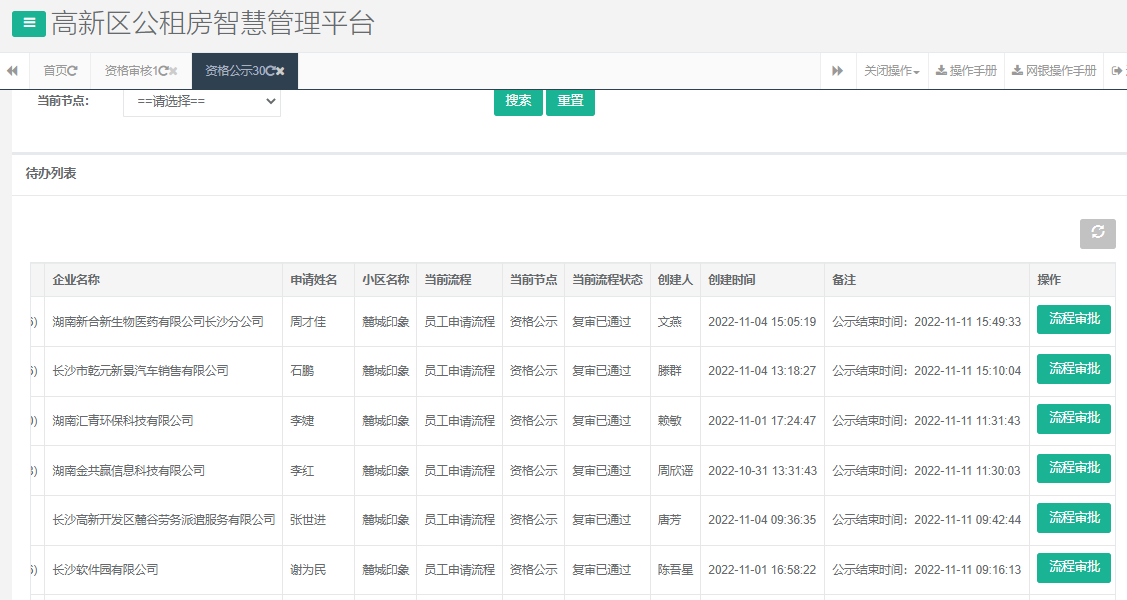Click the download icon beside 网银操作手册
This screenshot has width=1127, height=600.
tap(1017, 71)
